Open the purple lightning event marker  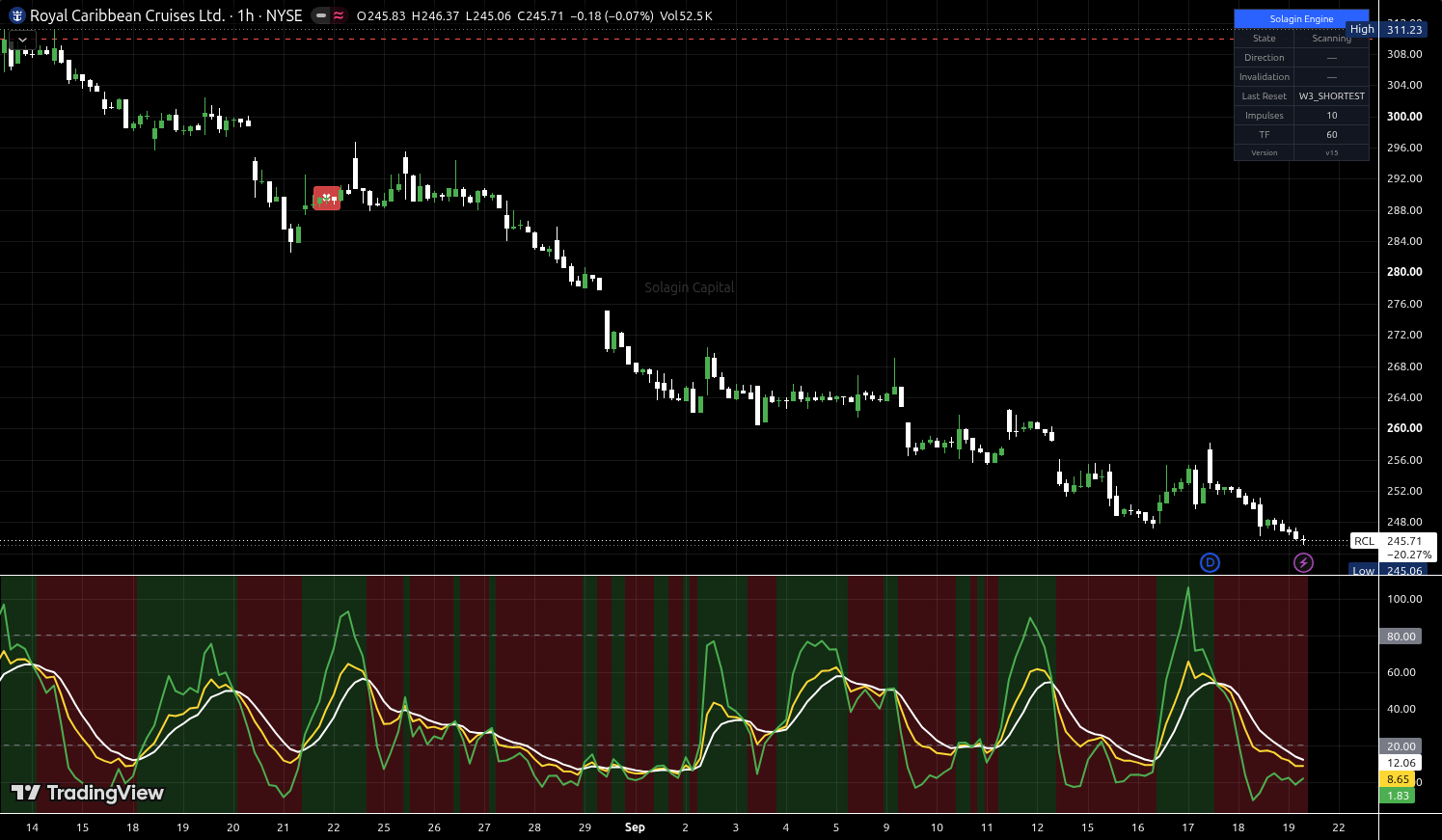(1303, 562)
